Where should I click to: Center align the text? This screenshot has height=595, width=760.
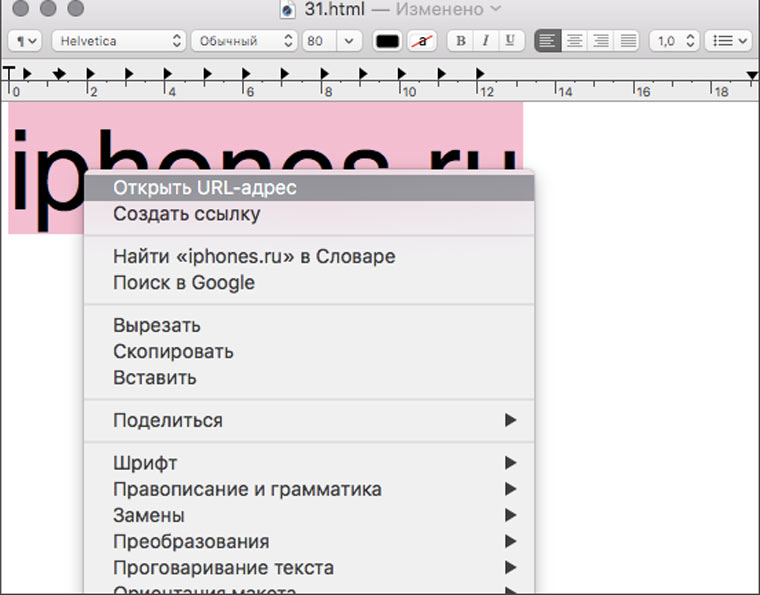(x=574, y=41)
